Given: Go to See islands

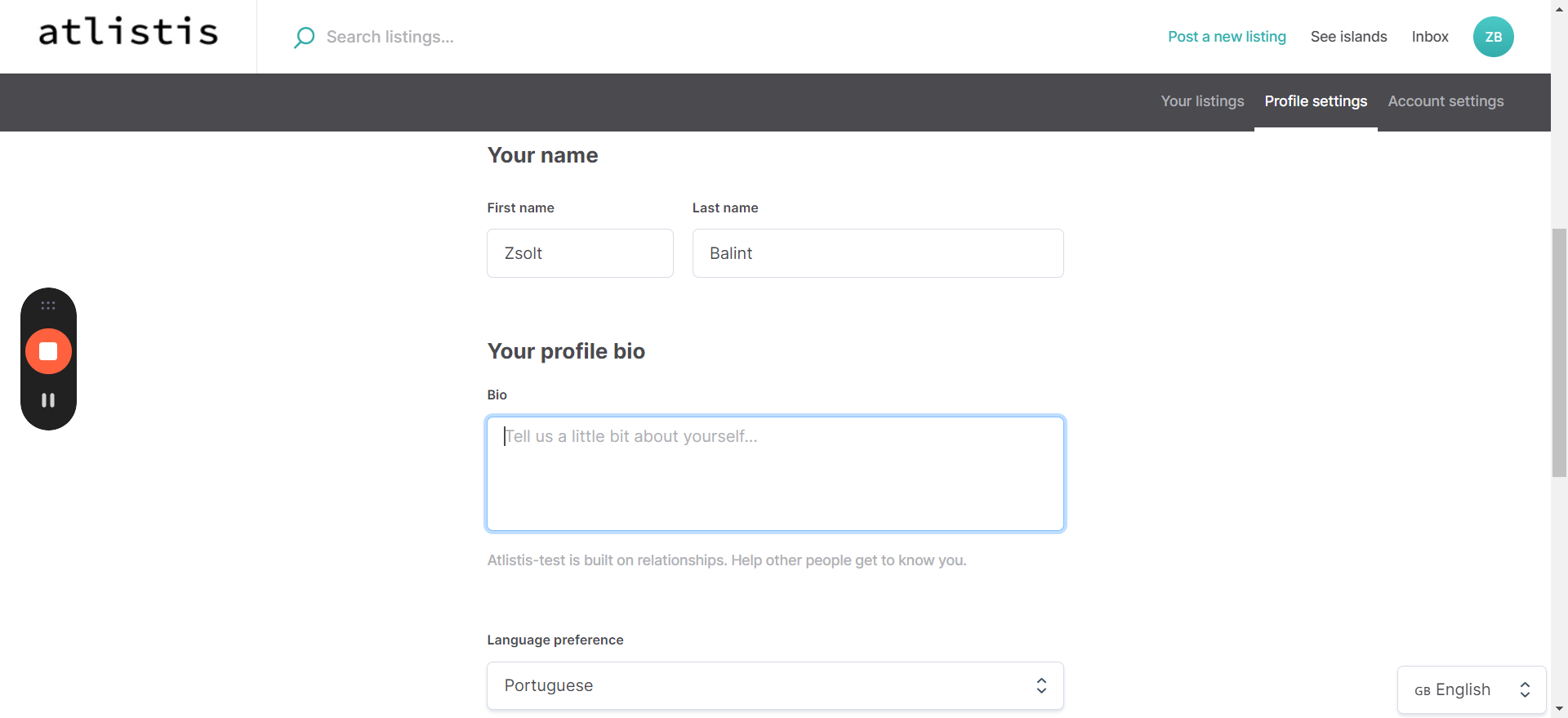Looking at the screenshot, I should [1348, 37].
